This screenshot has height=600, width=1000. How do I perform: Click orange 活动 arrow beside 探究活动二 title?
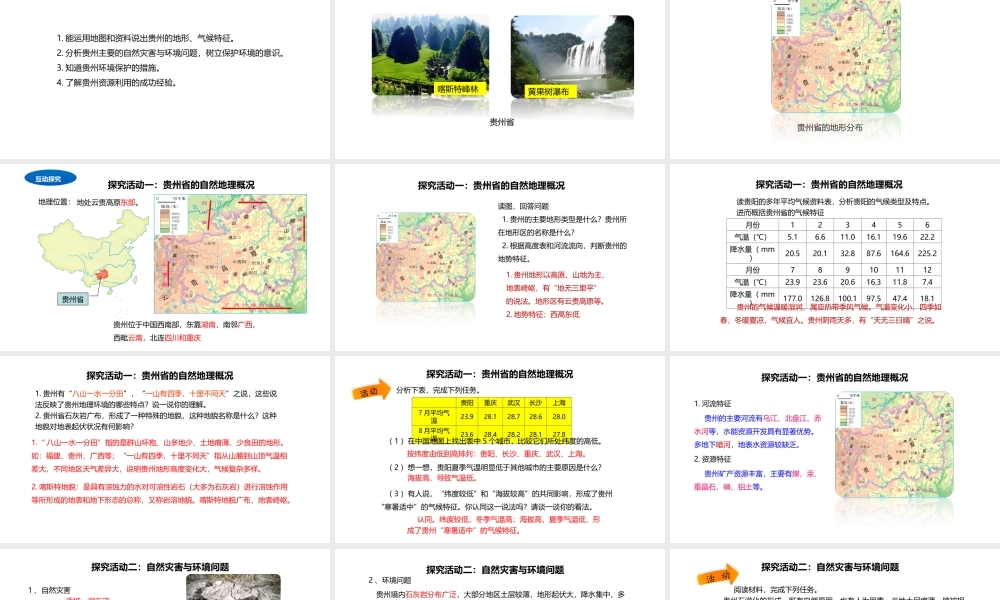pos(717,576)
